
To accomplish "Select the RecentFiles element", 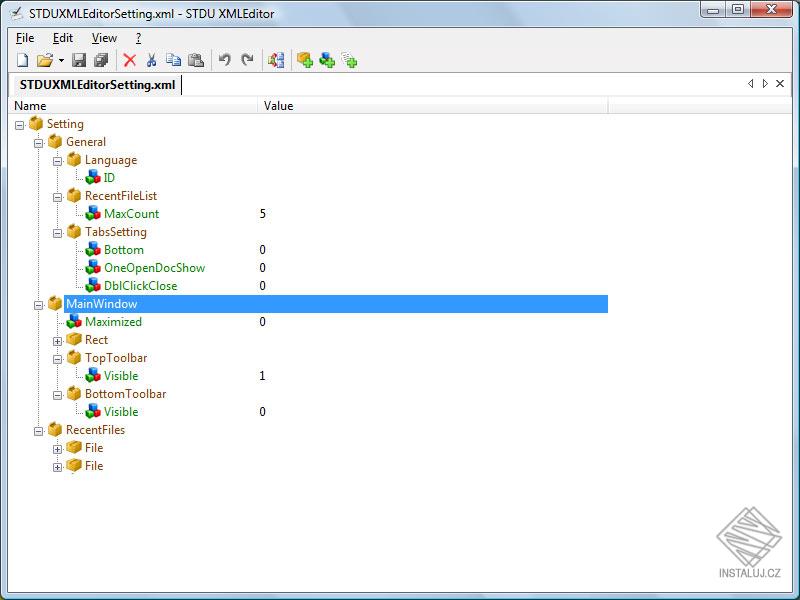I will pos(95,430).
